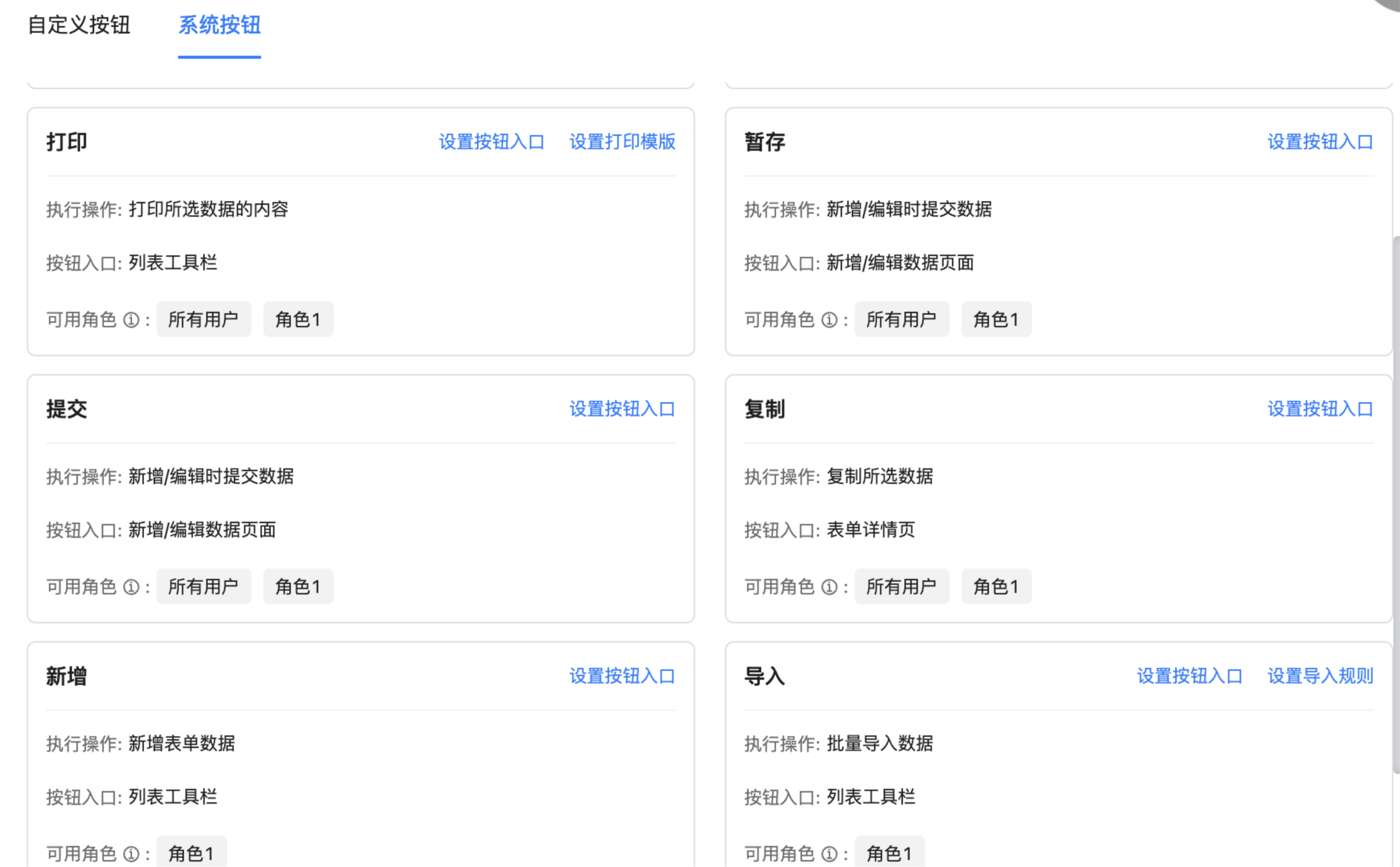
Task: Click info icon beside 复制 可用角色
Action: pyautogui.click(x=829, y=587)
